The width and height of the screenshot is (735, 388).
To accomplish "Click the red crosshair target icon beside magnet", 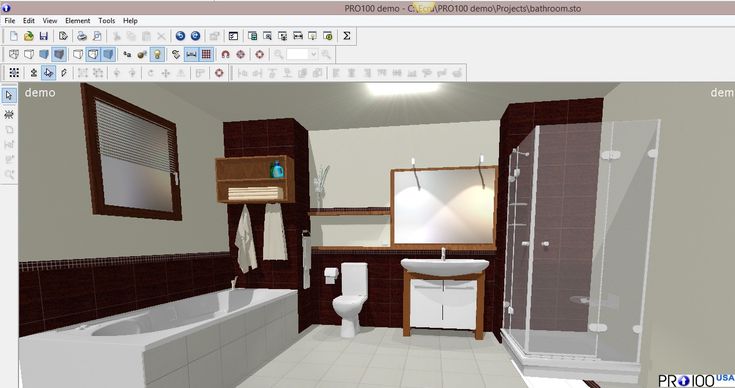I will tap(240, 54).
